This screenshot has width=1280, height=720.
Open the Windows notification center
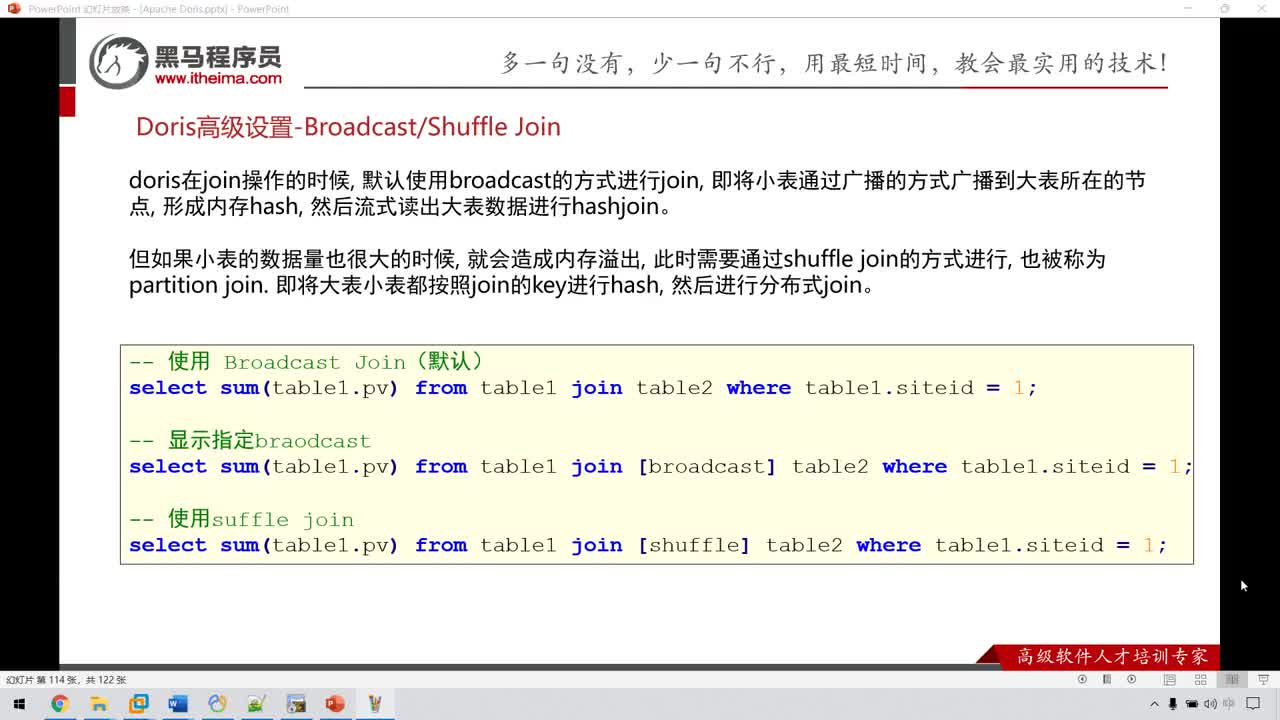1253,704
